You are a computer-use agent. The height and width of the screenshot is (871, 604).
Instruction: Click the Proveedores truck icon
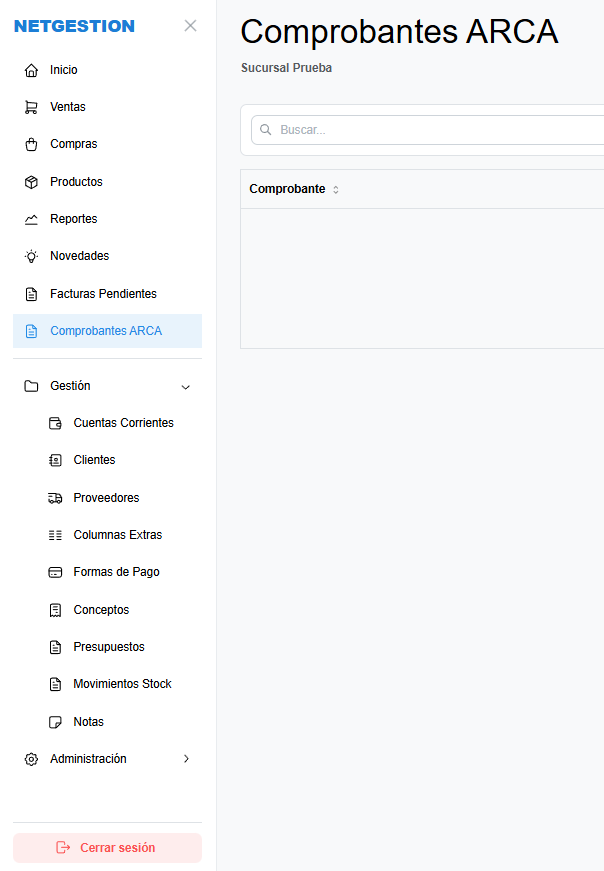(x=55, y=497)
